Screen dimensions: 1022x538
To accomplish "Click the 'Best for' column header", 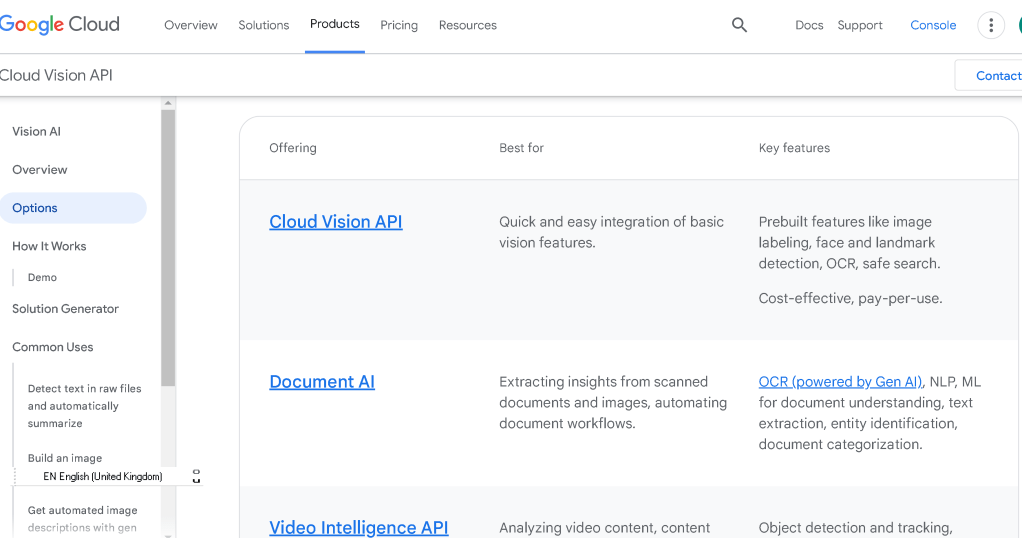I will tap(521, 148).
